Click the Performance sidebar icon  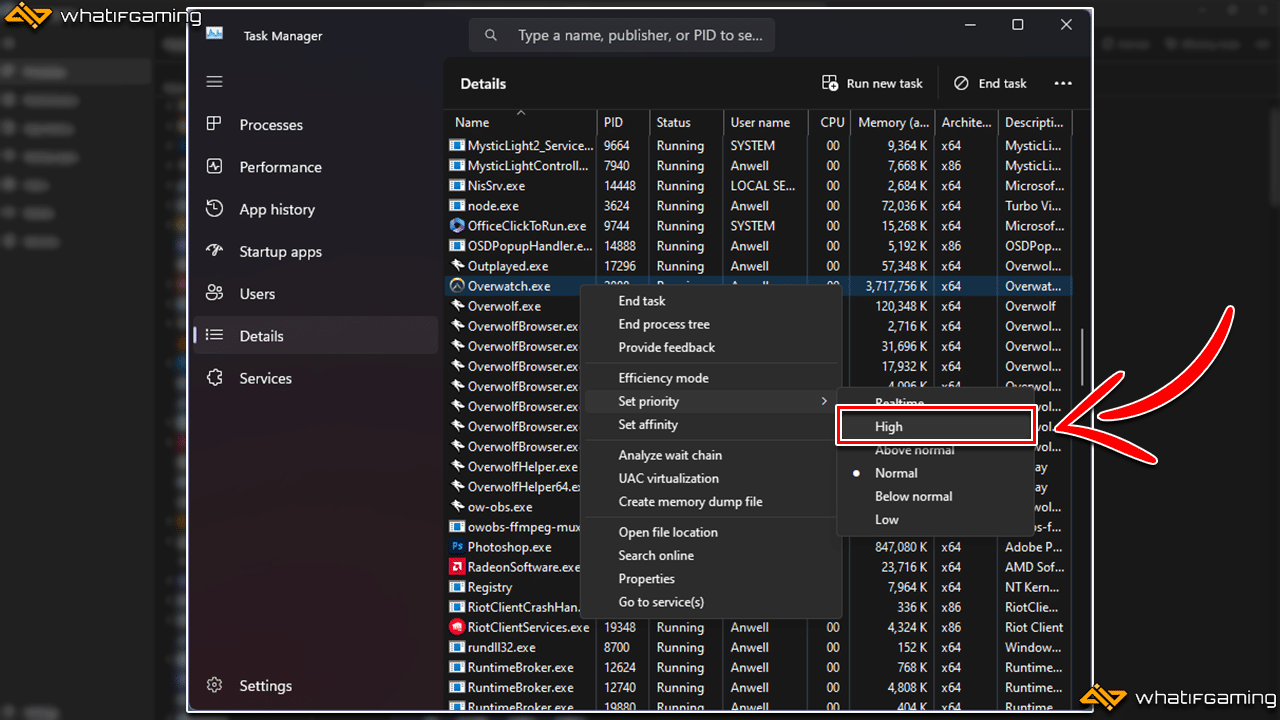[x=214, y=167]
